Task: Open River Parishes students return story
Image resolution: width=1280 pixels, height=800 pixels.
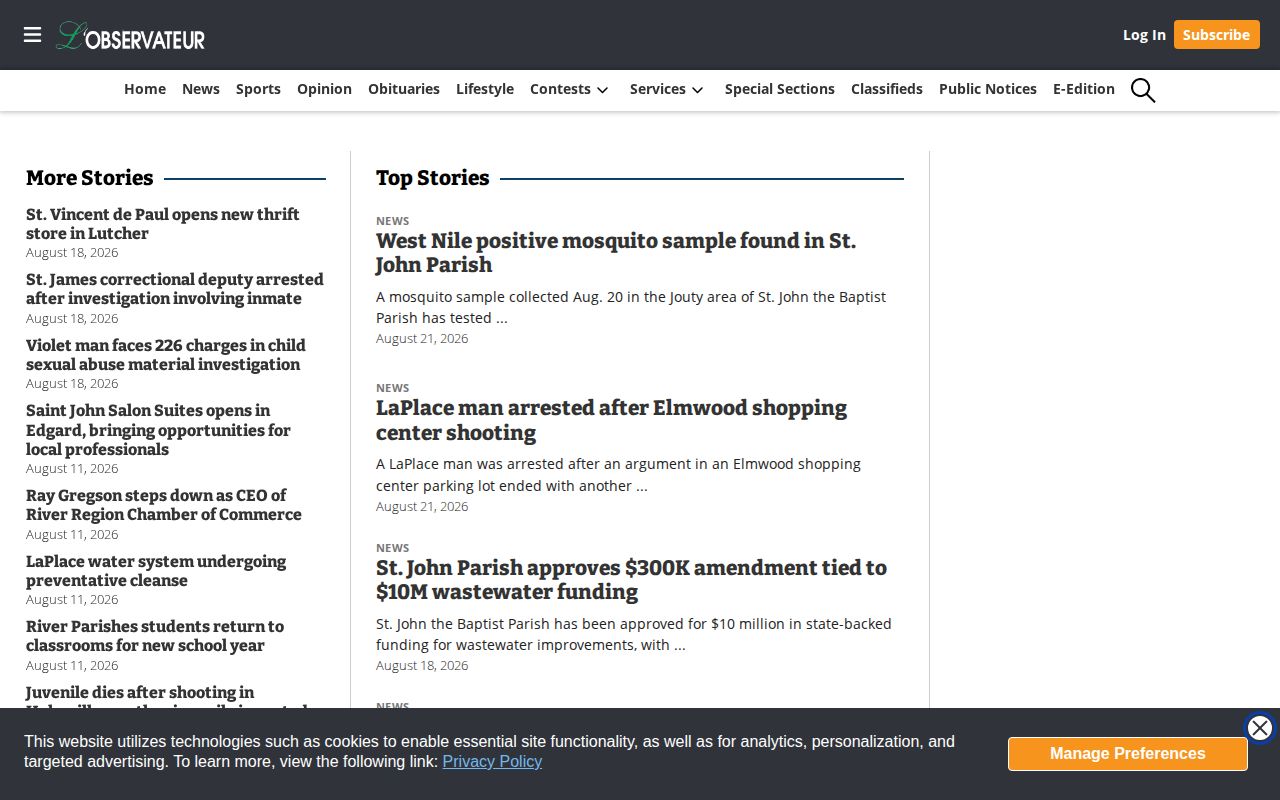Action: 155,636
